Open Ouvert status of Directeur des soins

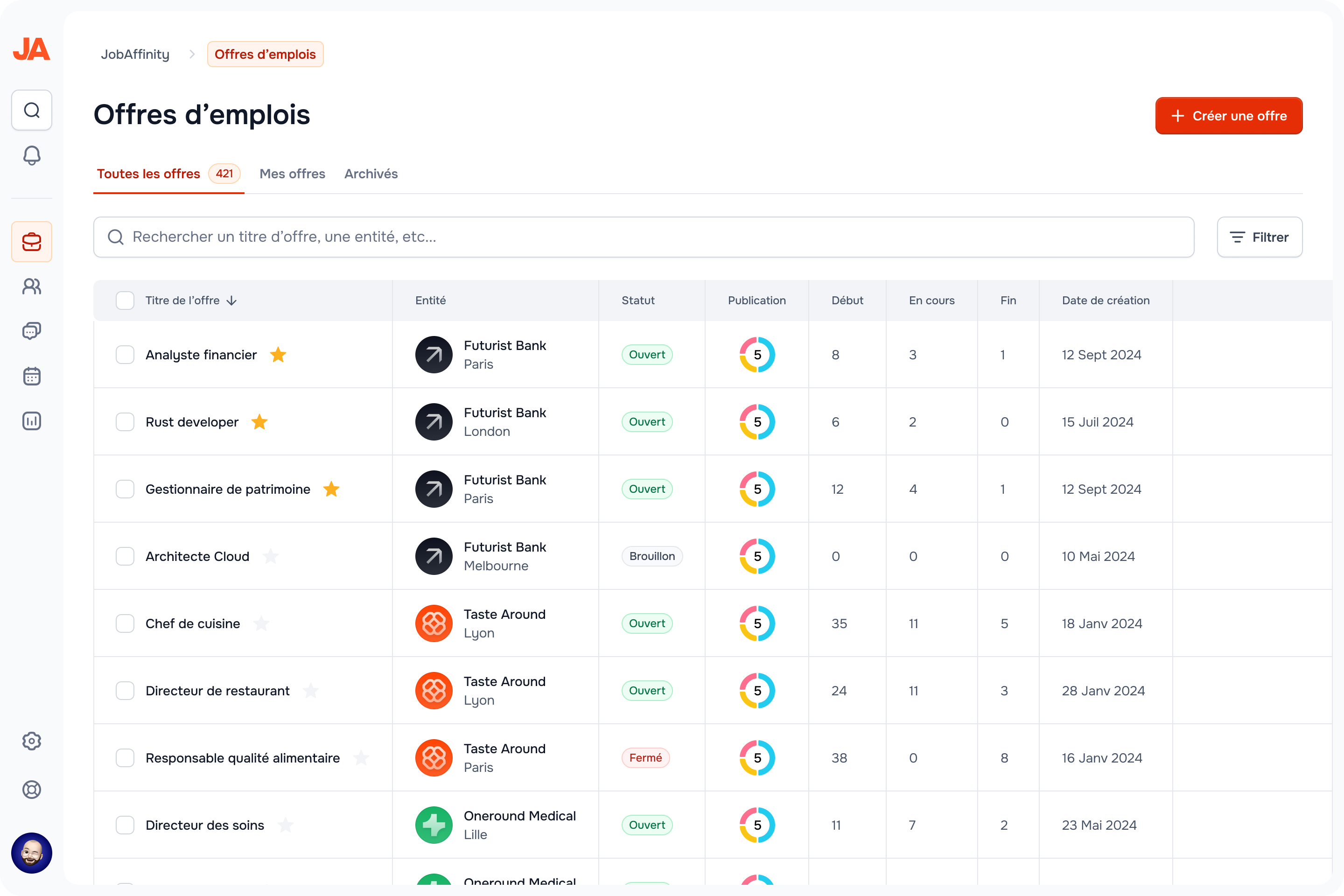646,825
